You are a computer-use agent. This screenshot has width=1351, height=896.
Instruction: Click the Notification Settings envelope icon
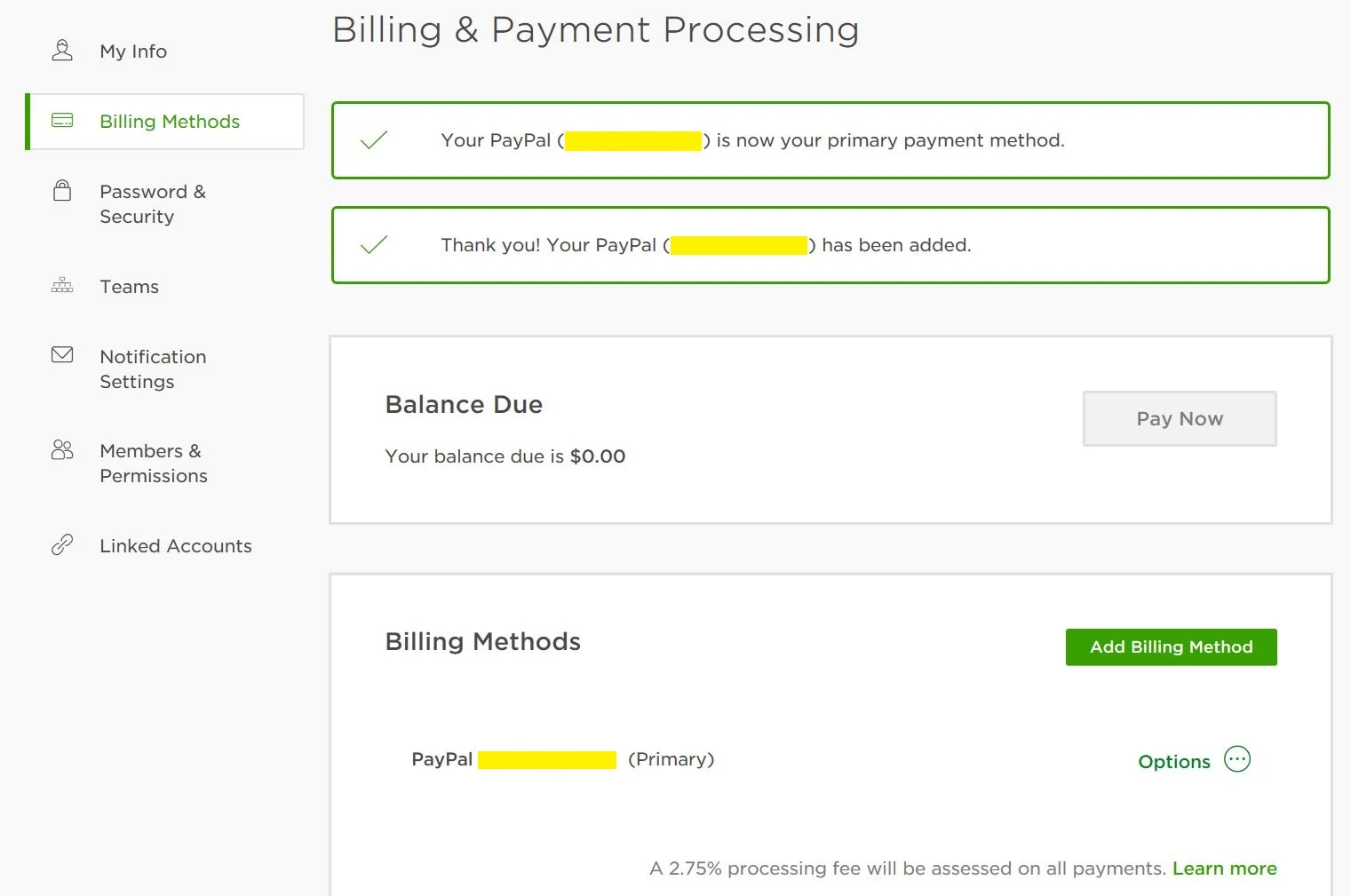pyautogui.click(x=62, y=355)
